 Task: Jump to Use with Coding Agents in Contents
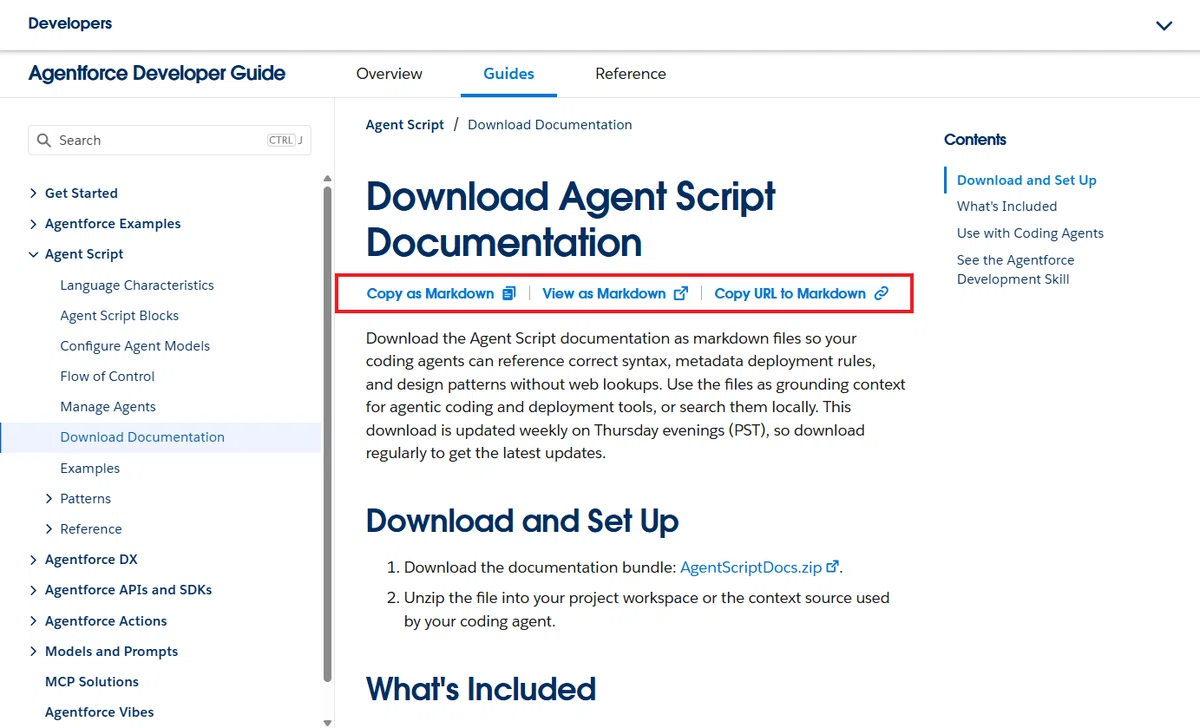tap(1030, 233)
